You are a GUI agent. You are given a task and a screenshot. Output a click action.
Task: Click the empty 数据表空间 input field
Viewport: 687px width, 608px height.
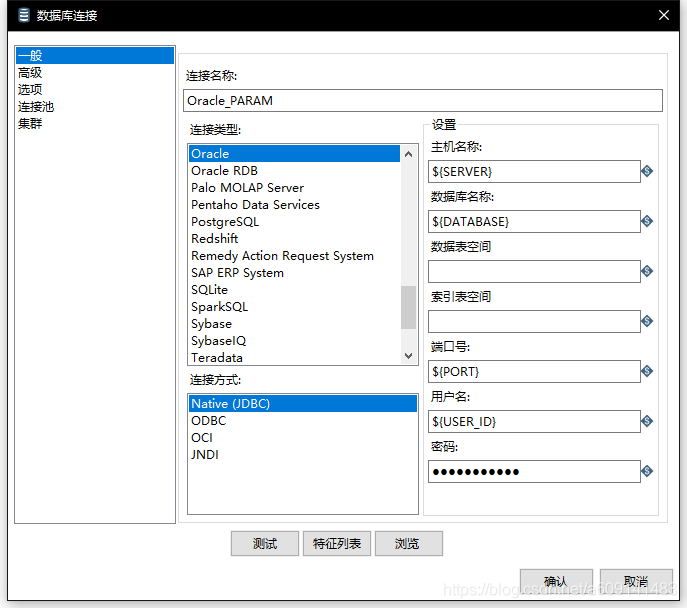pos(534,271)
